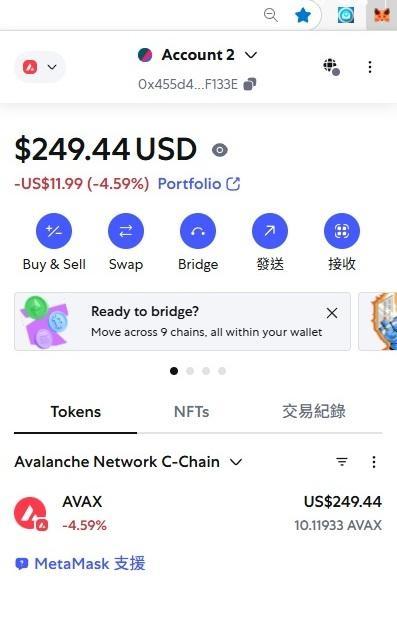Switch to the 交易紀錄 tab
This screenshot has width=397, height=629.
click(x=314, y=412)
